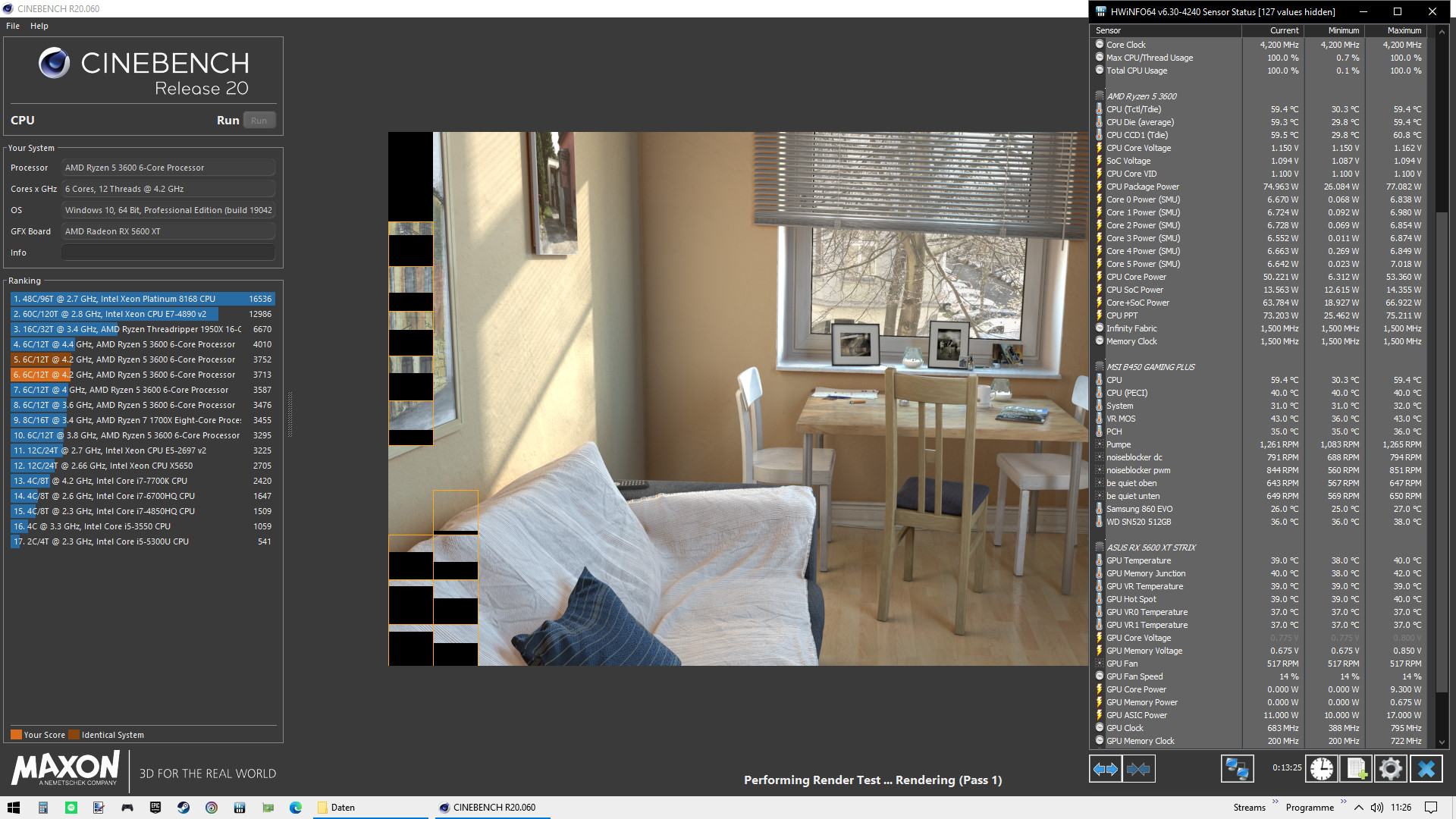1456x819 pixels.
Task: Click the GFX Board field AMD Radeon RX 5600 XT
Action: click(x=168, y=231)
